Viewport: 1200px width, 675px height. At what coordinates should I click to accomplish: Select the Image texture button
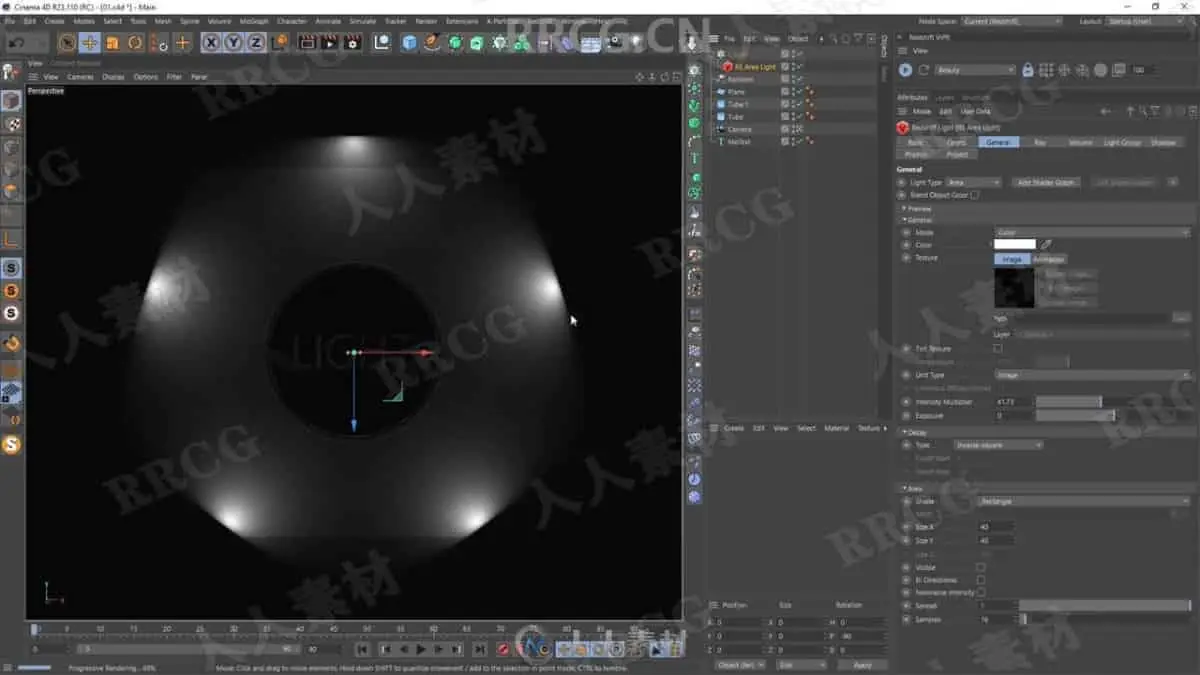click(x=1012, y=259)
